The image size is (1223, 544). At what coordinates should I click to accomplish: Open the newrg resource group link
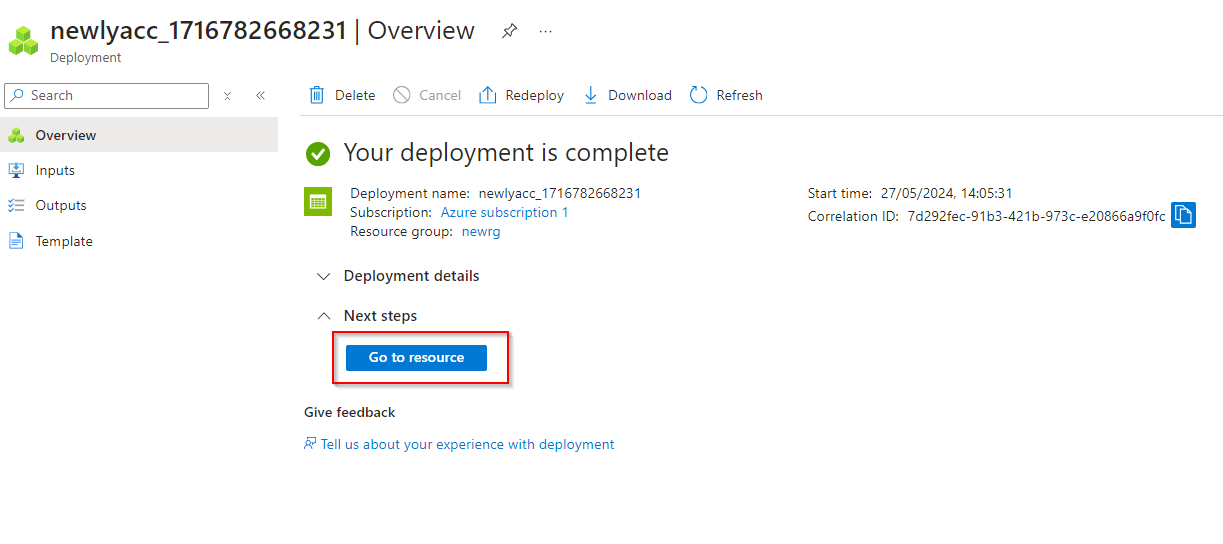pos(481,231)
